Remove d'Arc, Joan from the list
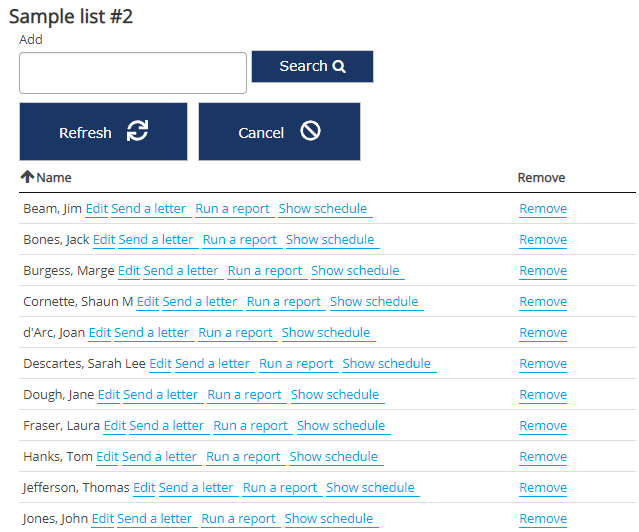639x532 pixels. (543, 333)
